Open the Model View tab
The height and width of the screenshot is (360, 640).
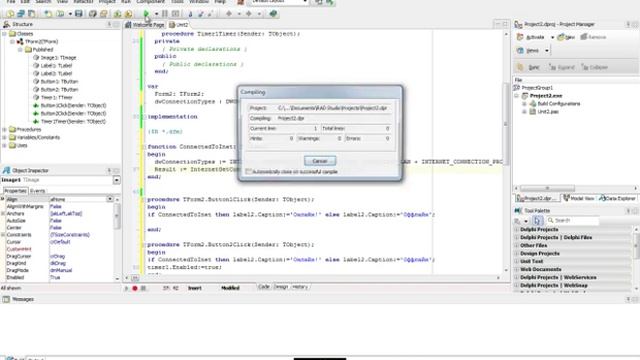pos(578,198)
